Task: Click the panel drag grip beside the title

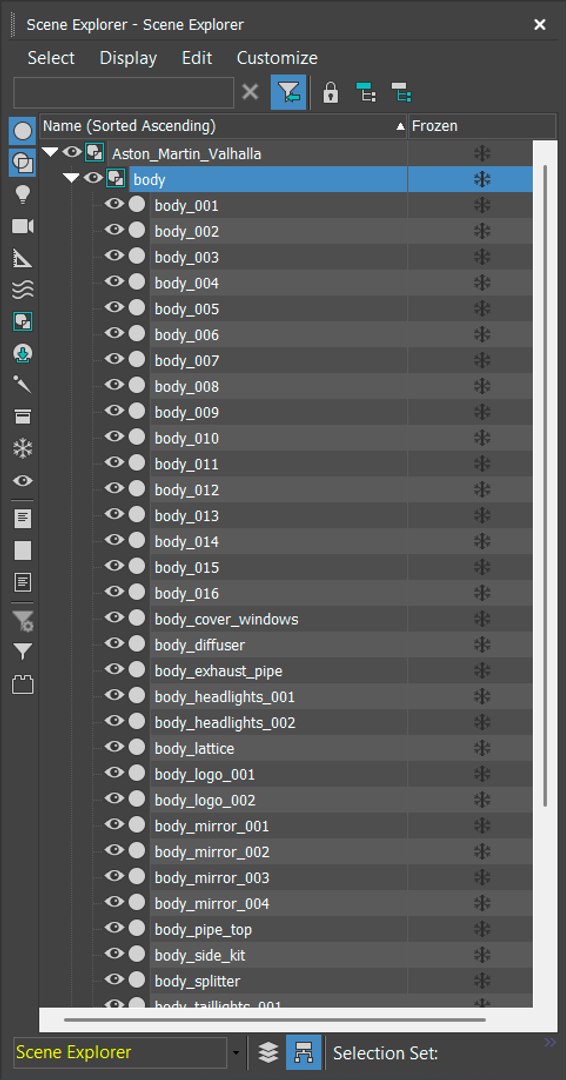Action: pos(13,25)
